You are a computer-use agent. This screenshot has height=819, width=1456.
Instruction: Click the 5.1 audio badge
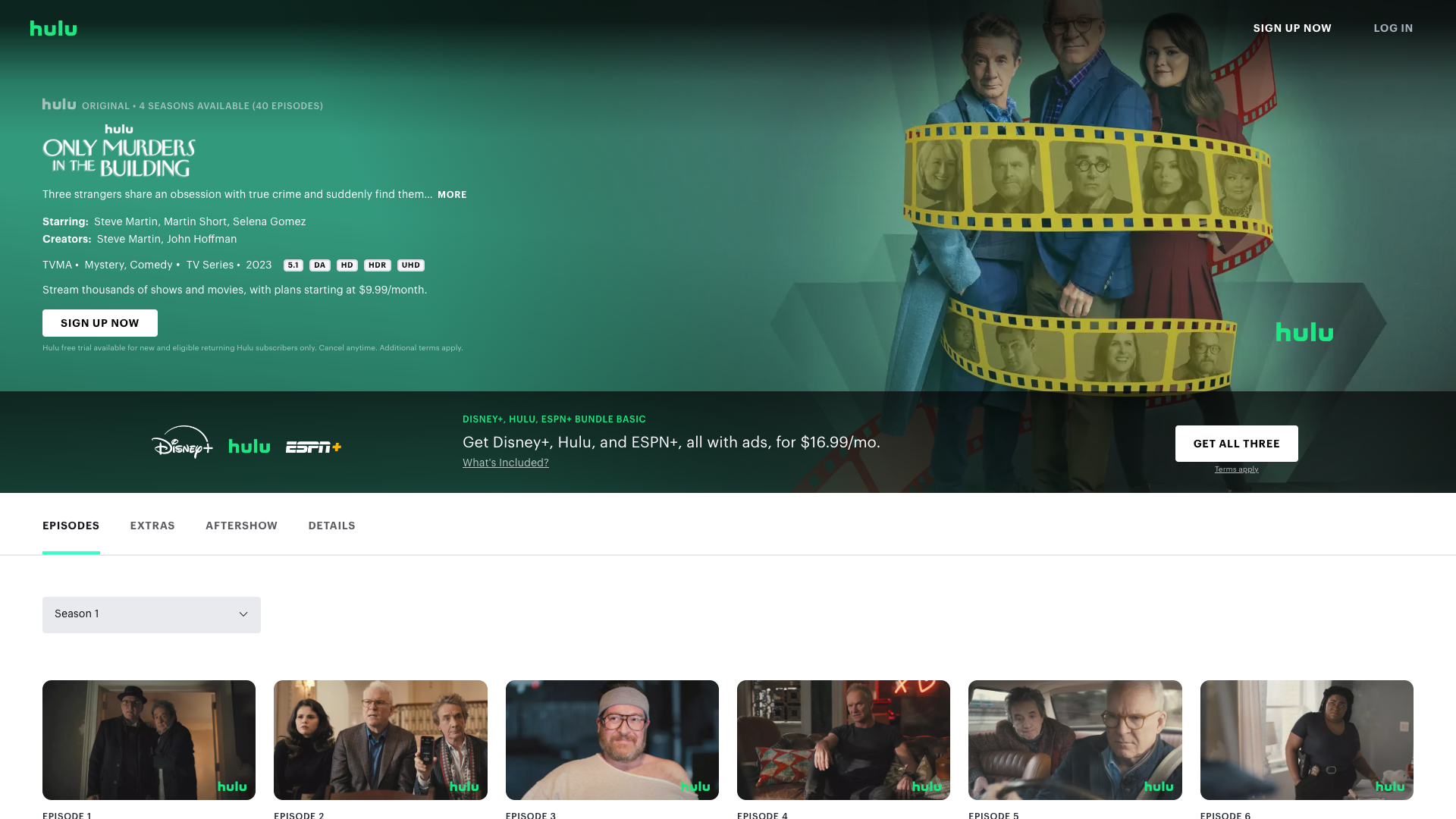[x=293, y=265]
